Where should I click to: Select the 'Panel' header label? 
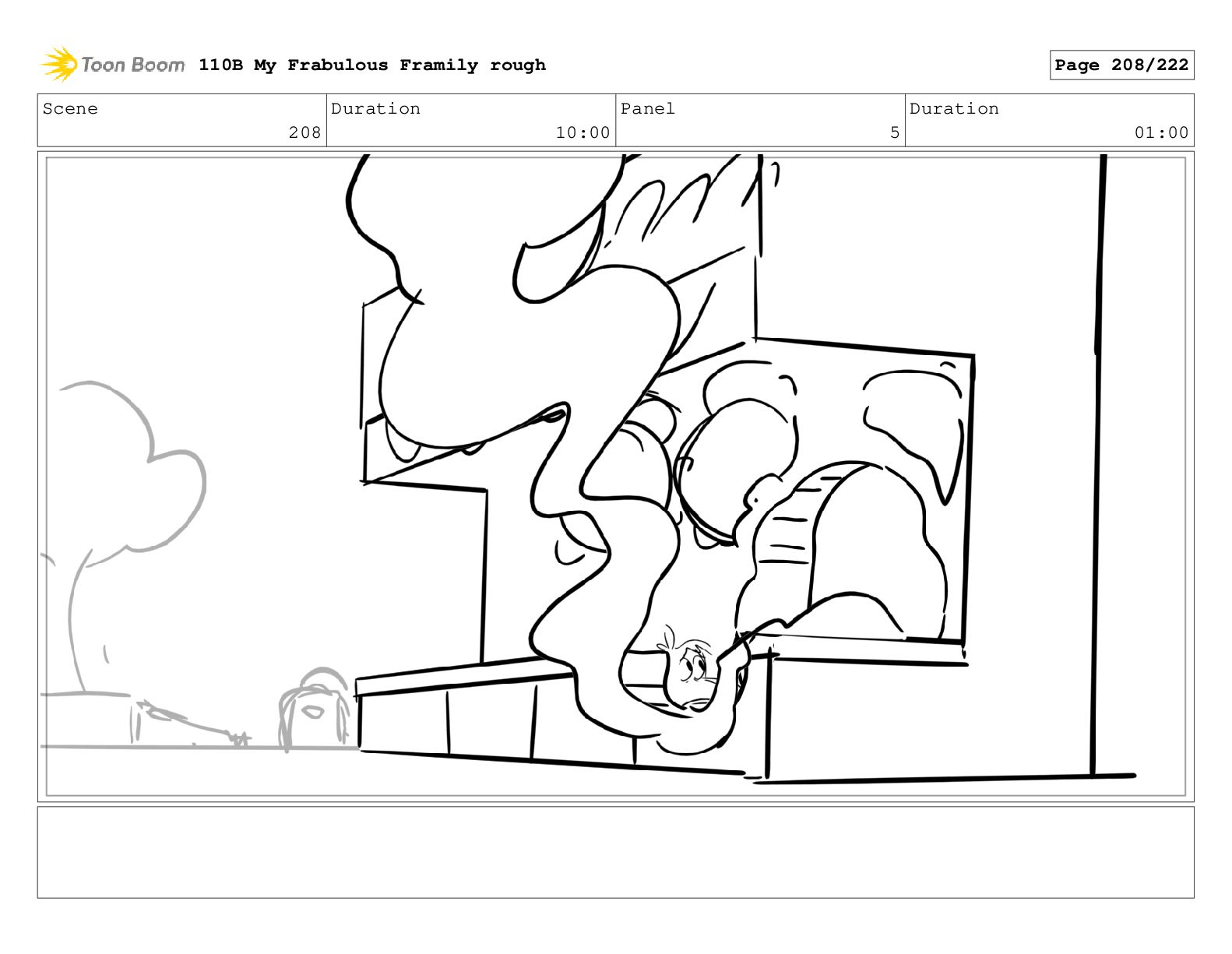(648, 109)
